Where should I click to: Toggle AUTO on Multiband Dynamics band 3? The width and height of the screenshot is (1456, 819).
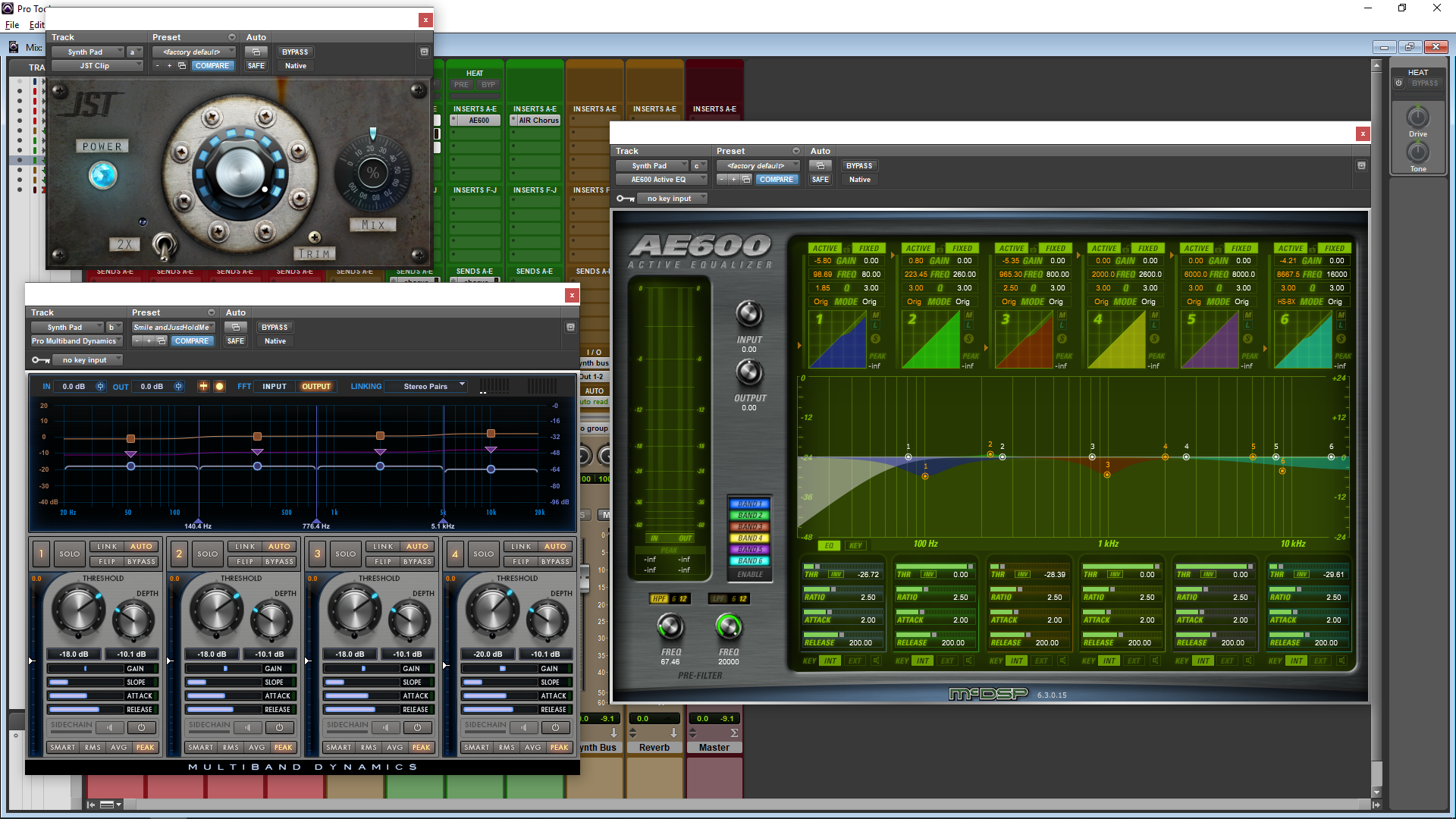[x=417, y=547]
